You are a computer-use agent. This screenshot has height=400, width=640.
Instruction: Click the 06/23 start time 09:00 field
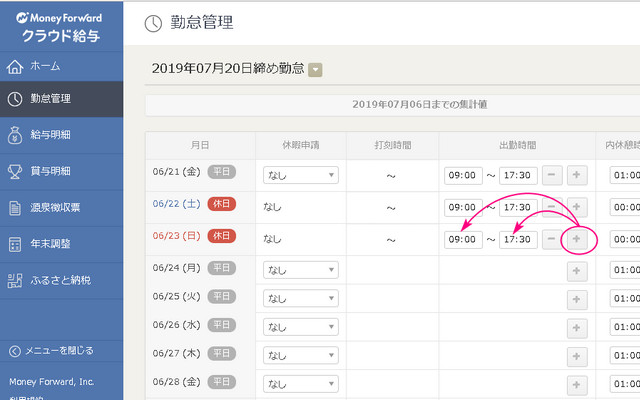(x=462, y=240)
